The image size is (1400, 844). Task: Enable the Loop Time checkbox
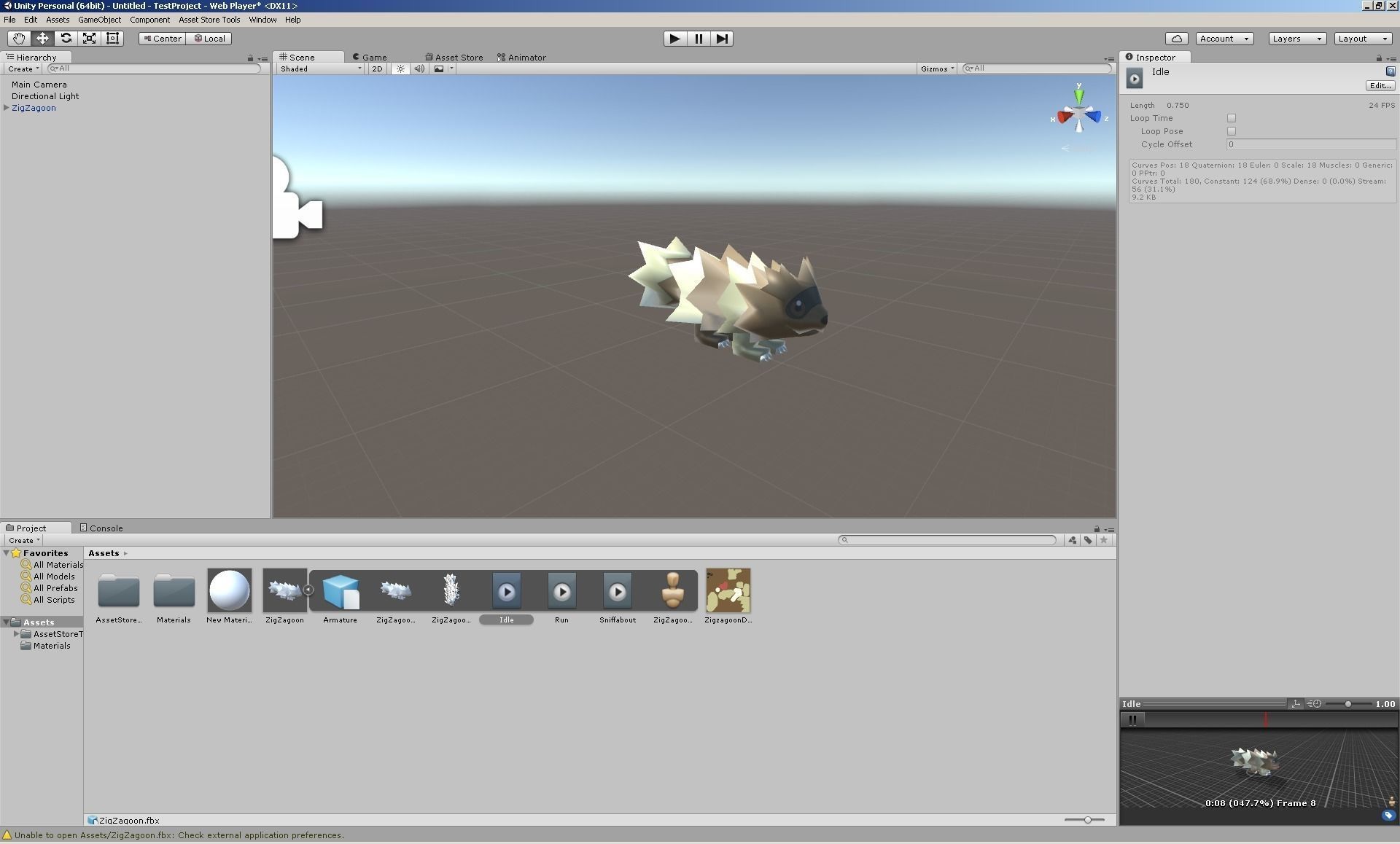point(1232,118)
